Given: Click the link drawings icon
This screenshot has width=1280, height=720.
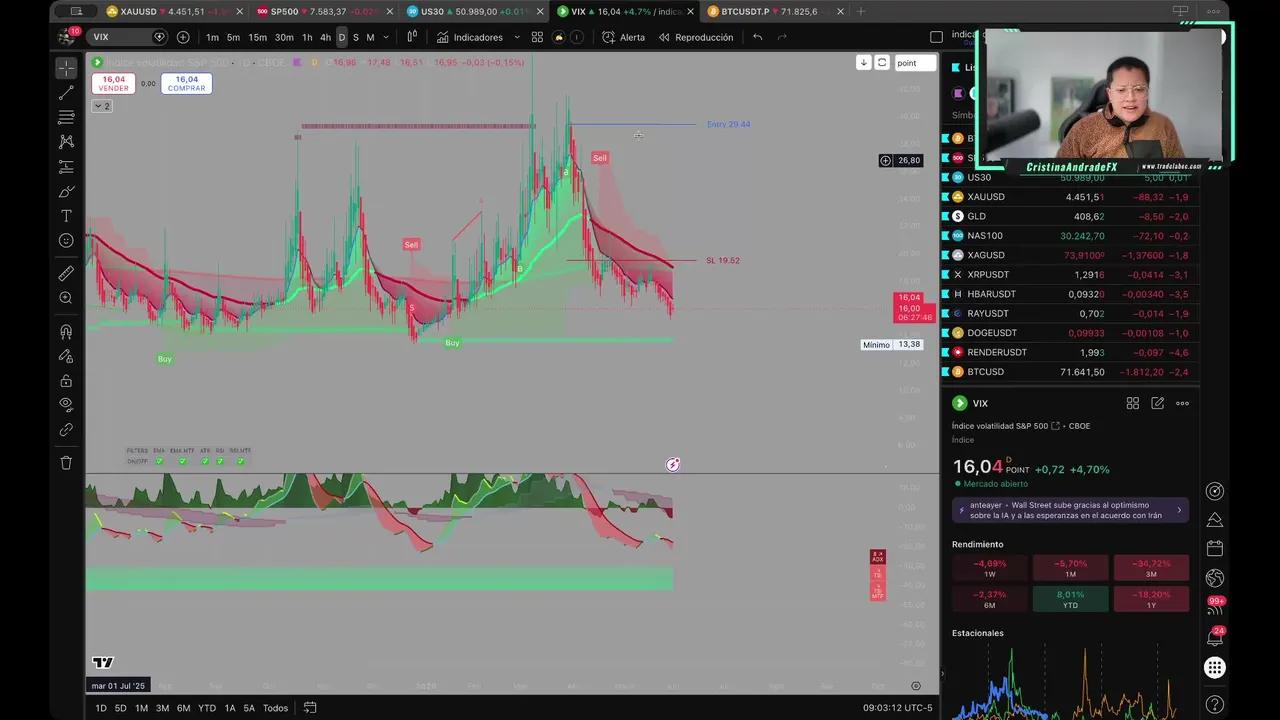Looking at the screenshot, I should [x=66, y=429].
